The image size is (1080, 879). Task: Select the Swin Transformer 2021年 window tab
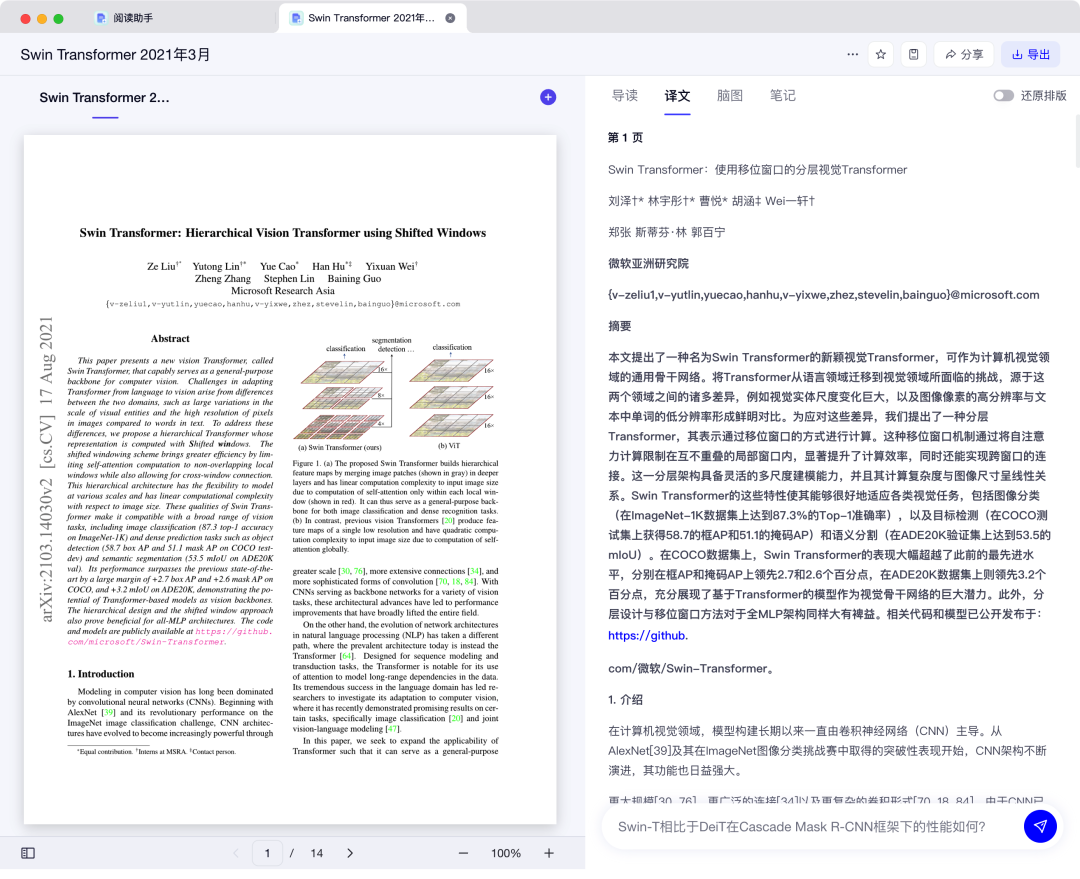pos(371,18)
